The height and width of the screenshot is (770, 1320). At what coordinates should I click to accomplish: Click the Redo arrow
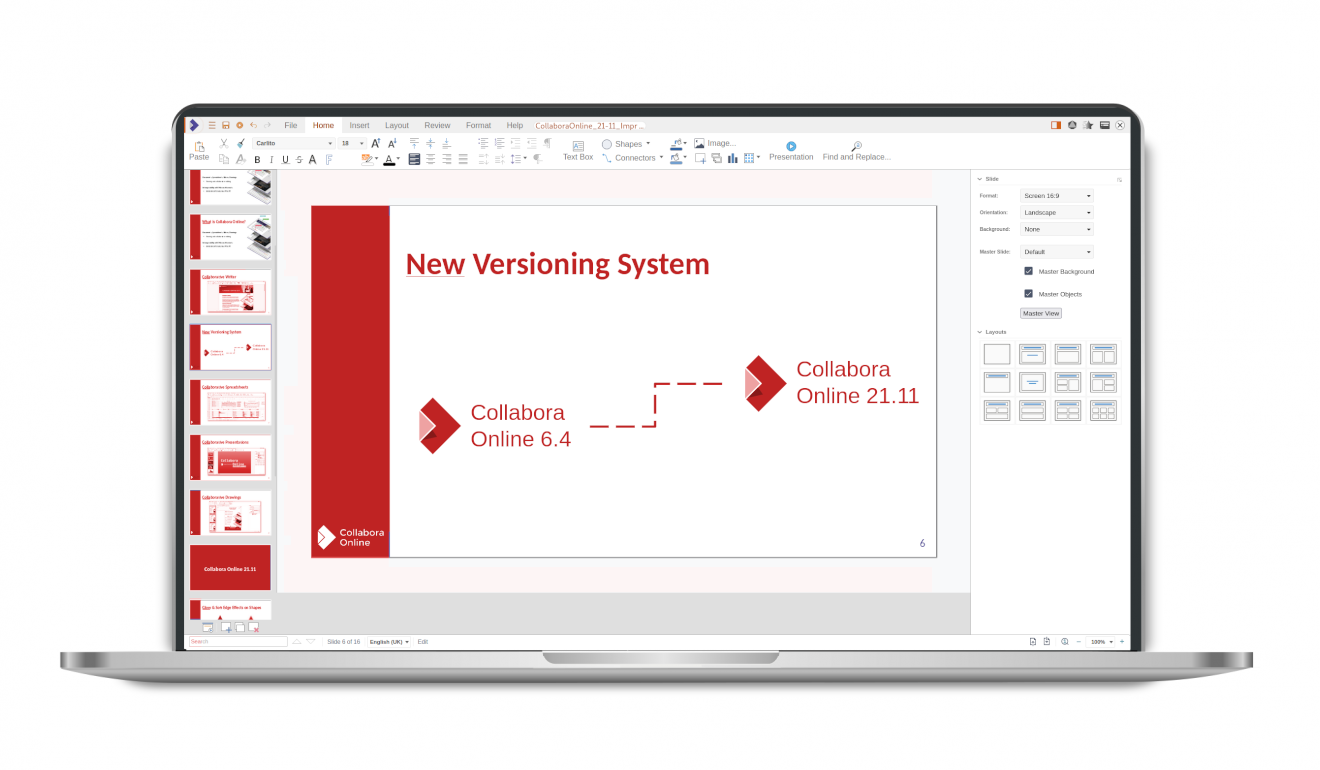(x=267, y=125)
